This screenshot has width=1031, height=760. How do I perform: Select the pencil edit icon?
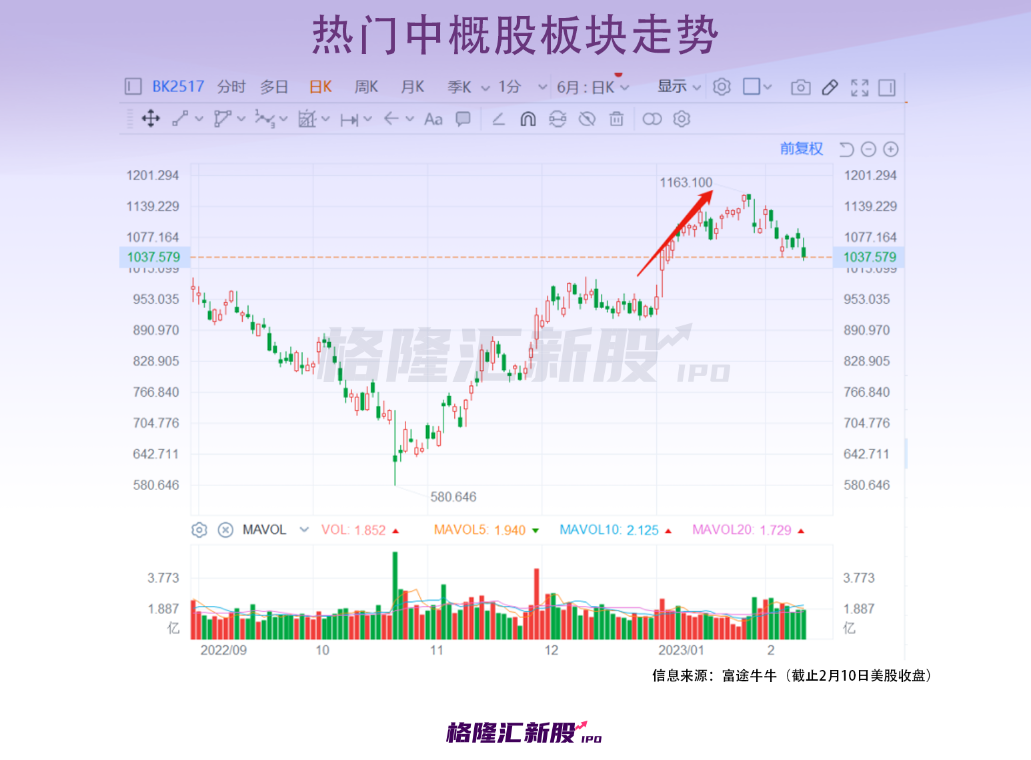tap(830, 87)
